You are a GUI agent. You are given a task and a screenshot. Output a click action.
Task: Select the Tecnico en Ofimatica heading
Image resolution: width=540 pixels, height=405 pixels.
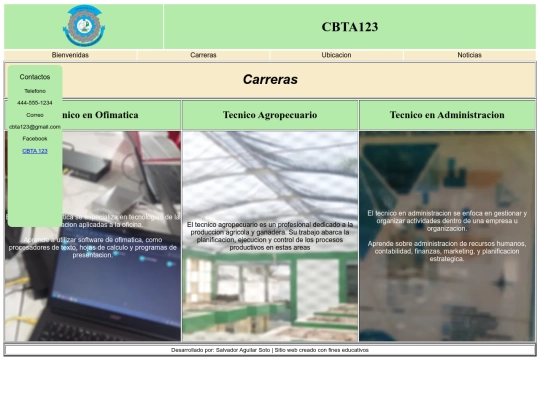[x=100, y=115]
